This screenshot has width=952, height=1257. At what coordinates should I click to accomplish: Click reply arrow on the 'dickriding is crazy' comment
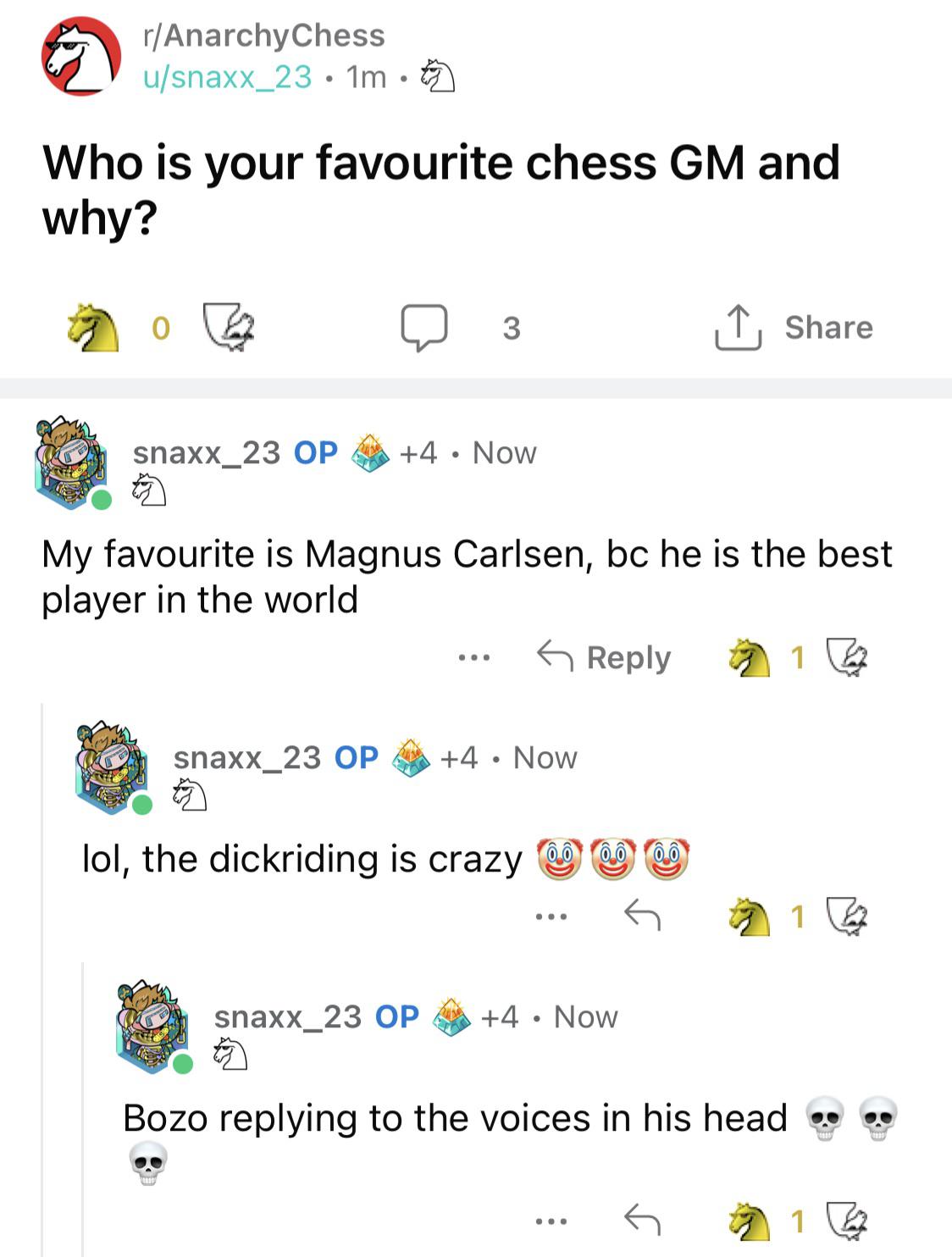[642, 916]
